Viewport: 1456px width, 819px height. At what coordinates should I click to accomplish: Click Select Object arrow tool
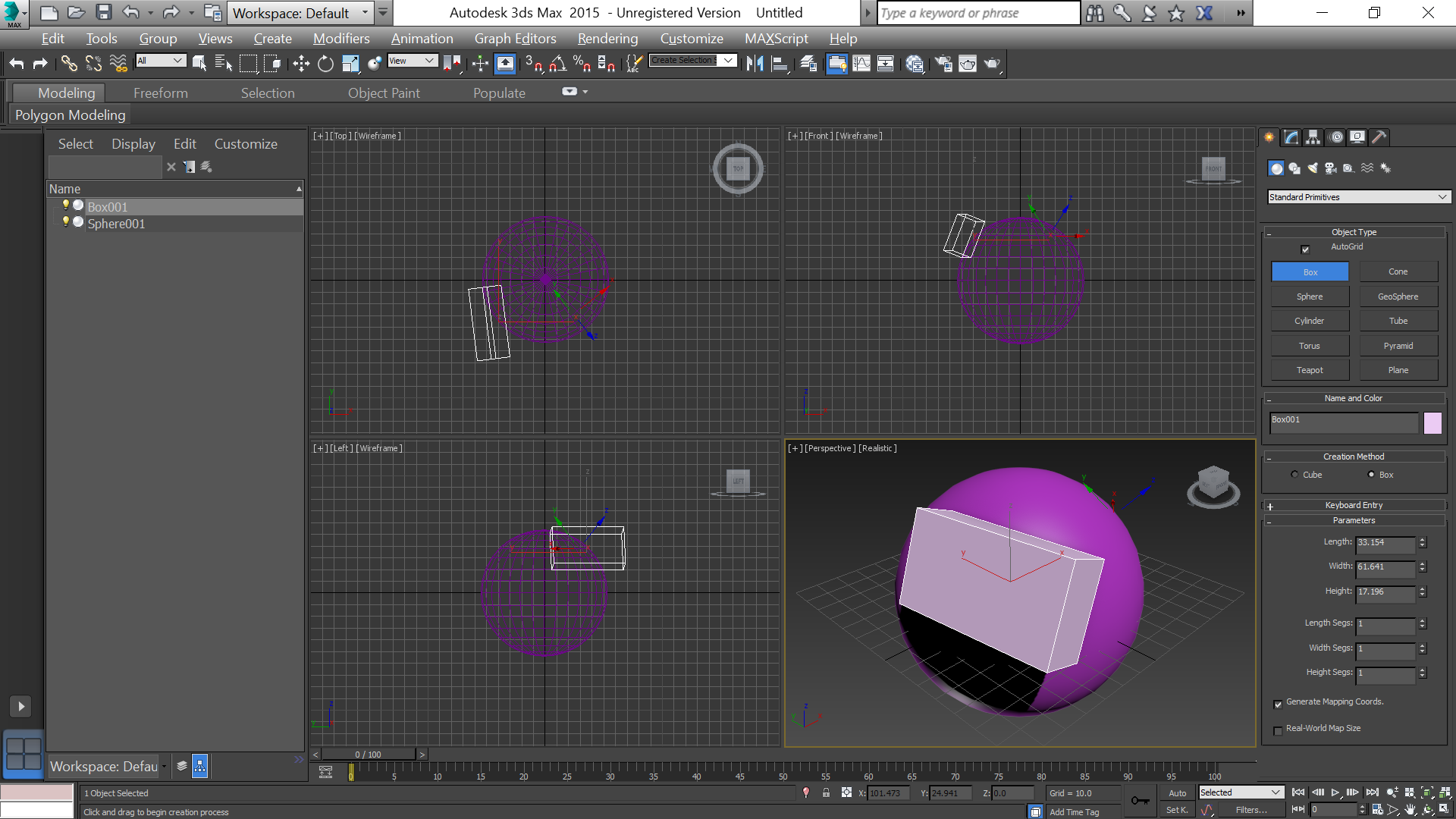click(x=199, y=64)
